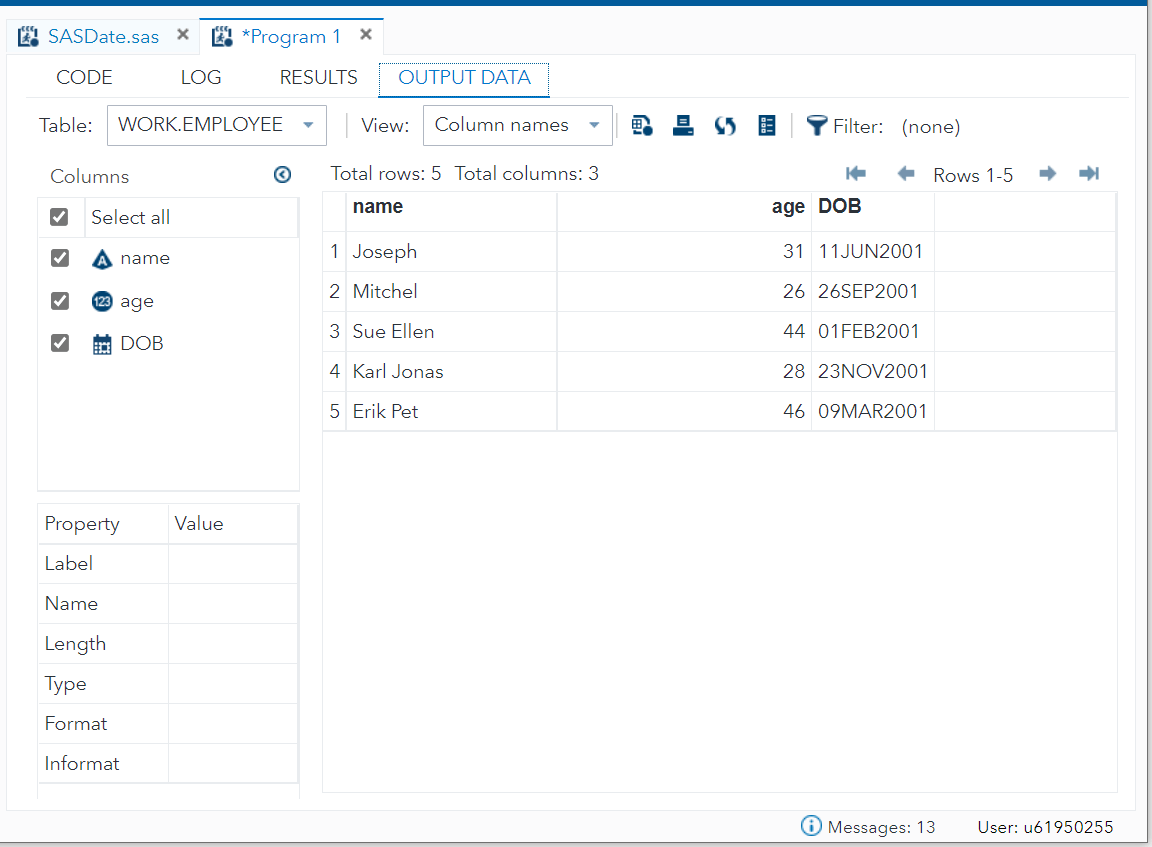Collapse the Columns side panel

(x=282, y=174)
